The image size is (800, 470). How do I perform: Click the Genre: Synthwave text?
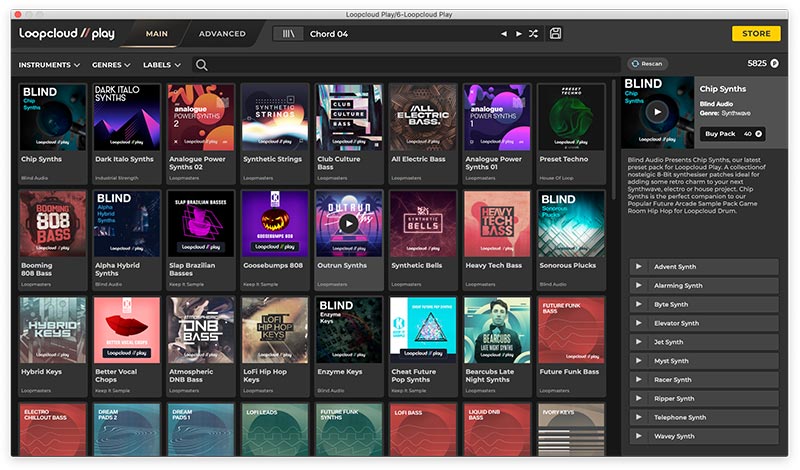coord(724,113)
